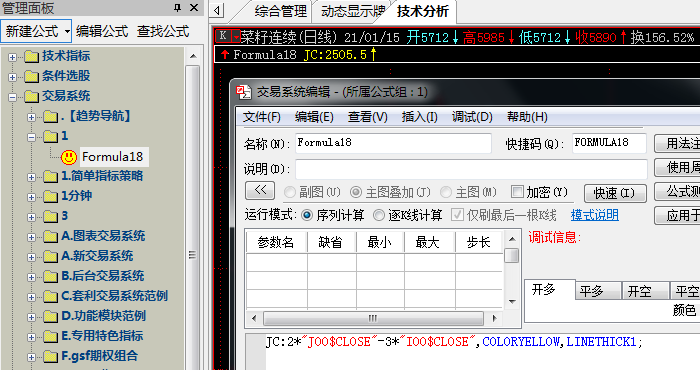Click the Formula18 smiley face icon
700x370 pixels.
[69, 157]
